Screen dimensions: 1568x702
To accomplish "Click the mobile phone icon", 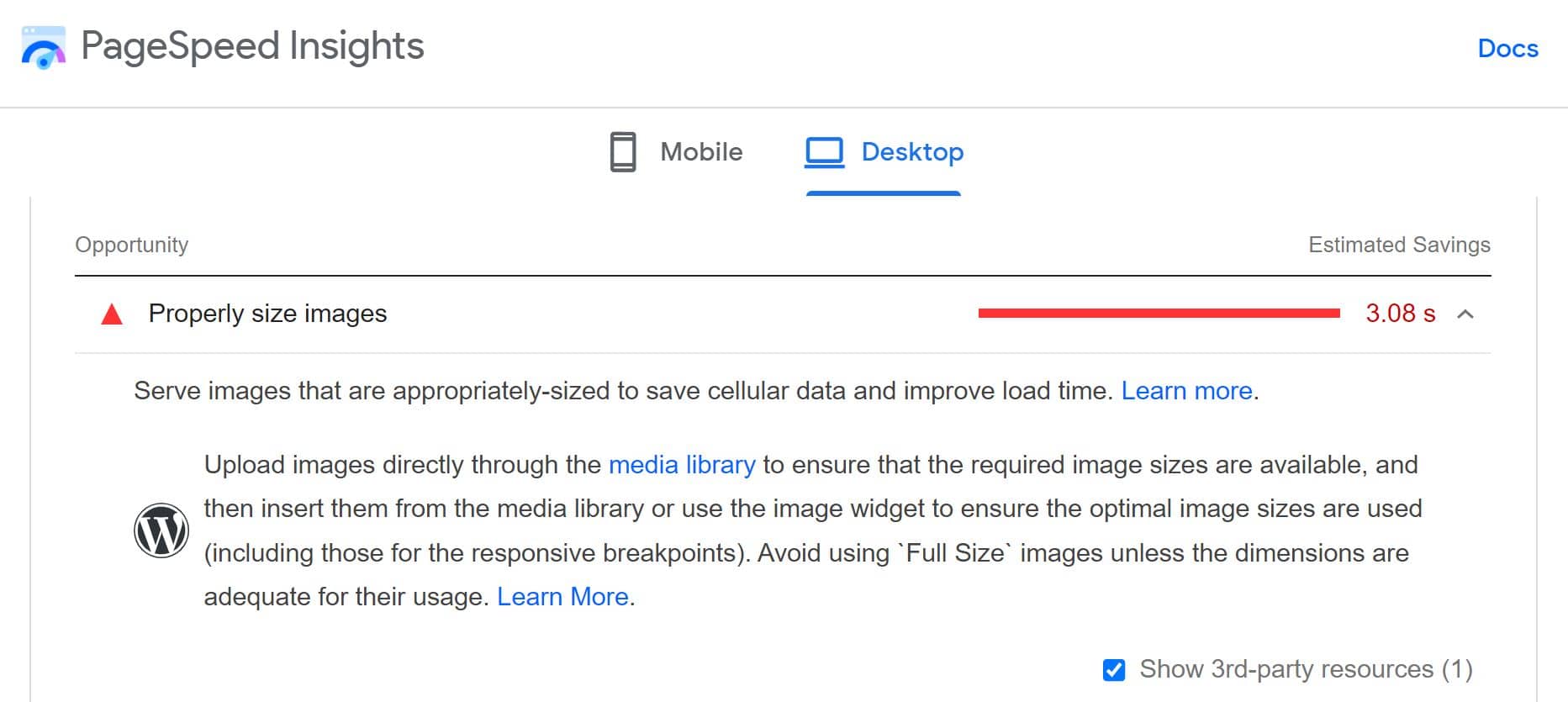I will pos(623,152).
